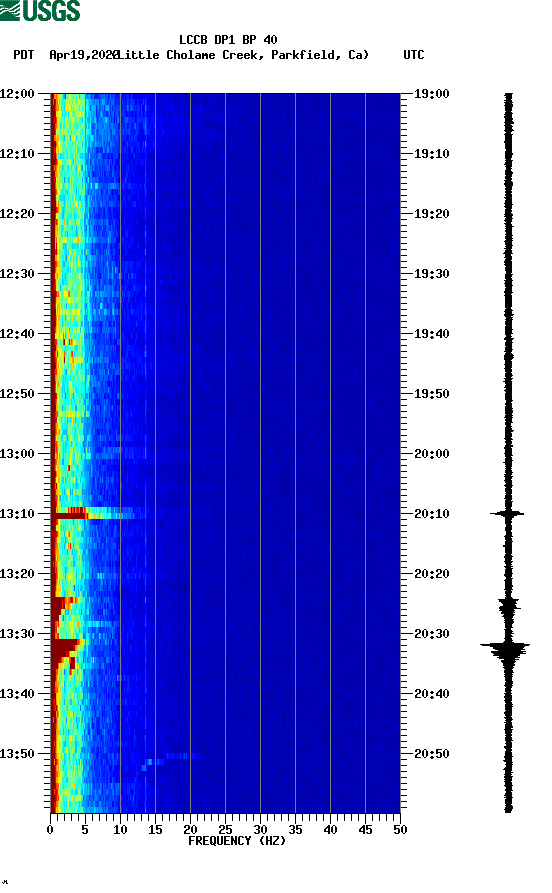Click the 19:40 UTC time label
Screen dimensions: 552x893
coord(431,334)
